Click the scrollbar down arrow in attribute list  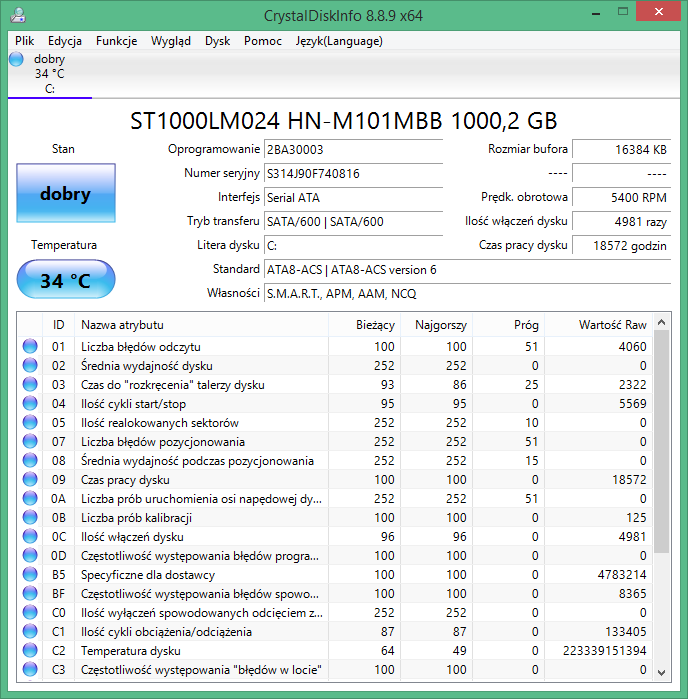point(662,672)
